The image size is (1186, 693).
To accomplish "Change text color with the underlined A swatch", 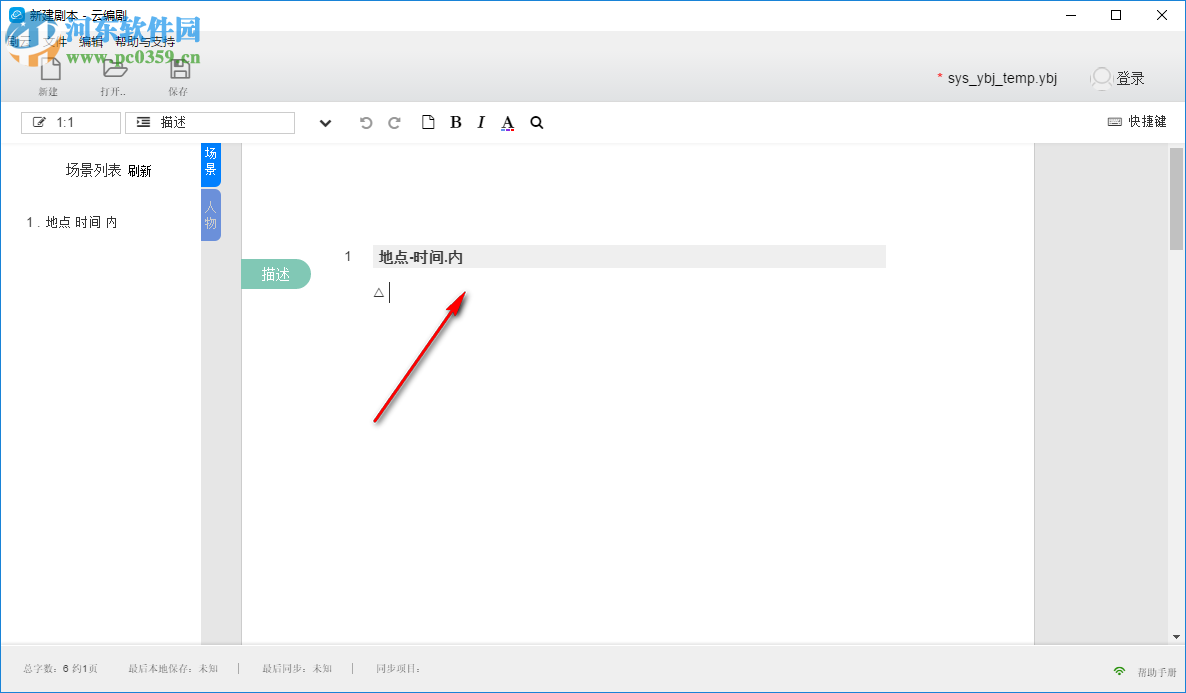I will [507, 122].
